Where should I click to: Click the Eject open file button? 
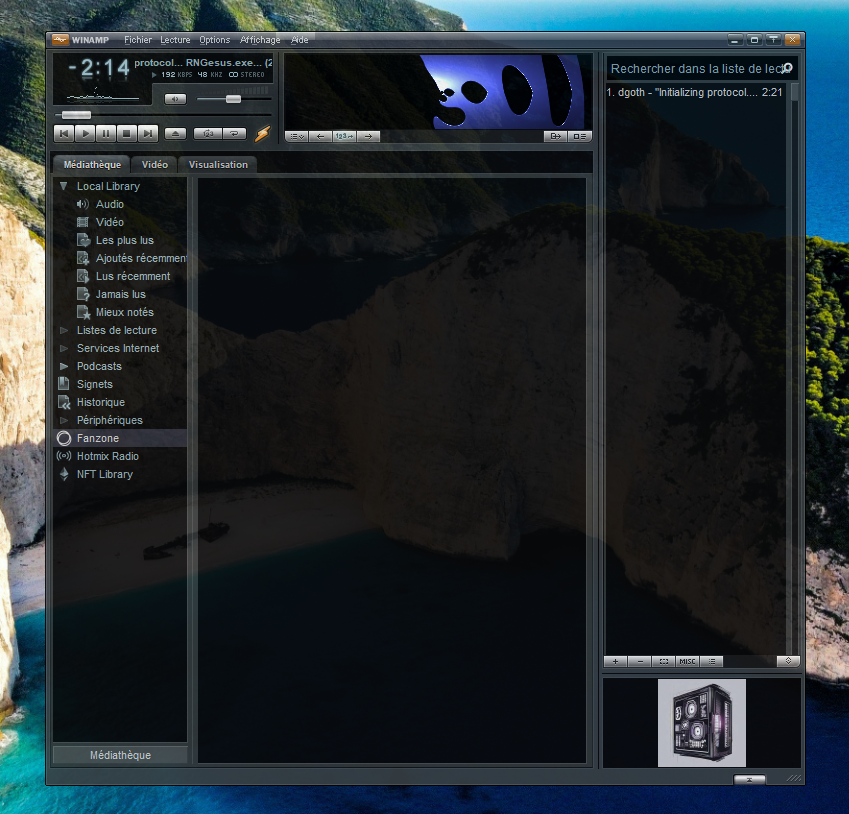click(x=176, y=133)
